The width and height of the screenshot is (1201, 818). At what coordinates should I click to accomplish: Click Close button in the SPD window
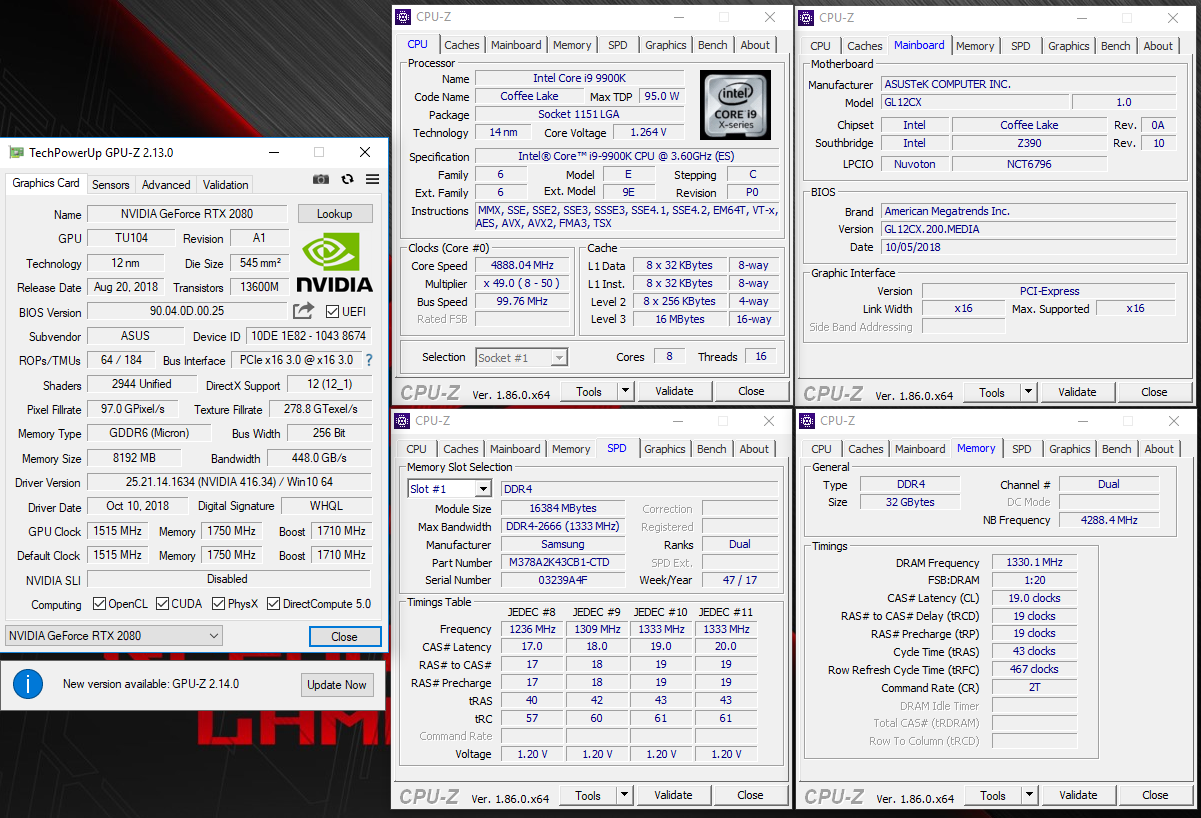coord(750,795)
